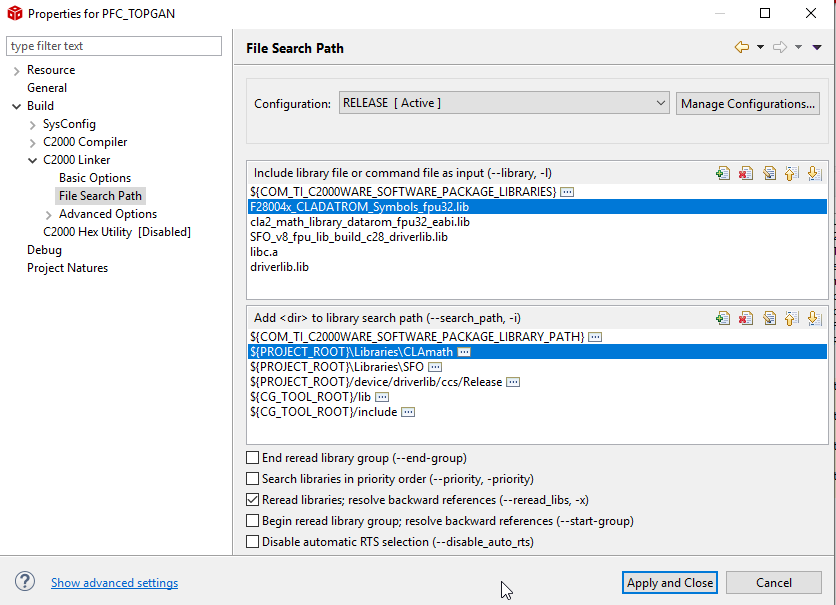Click Add icon in library search path list
The height and width of the screenshot is (605, 836).
pyautogui.click(x=723, y=319)
